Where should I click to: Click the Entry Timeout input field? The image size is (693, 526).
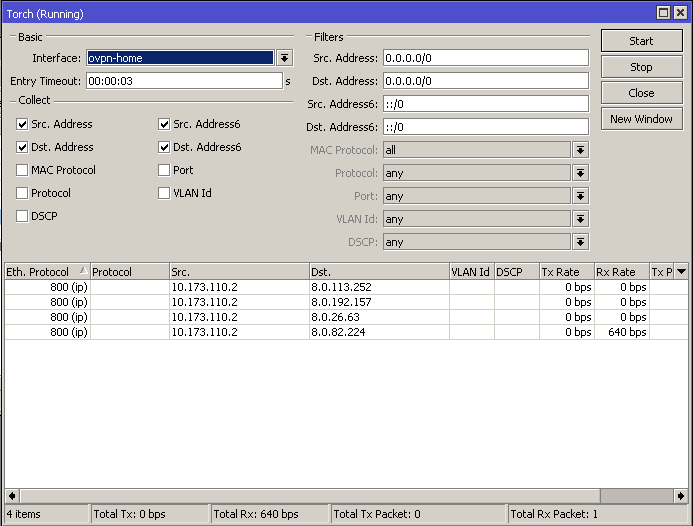tap(183, 81)
